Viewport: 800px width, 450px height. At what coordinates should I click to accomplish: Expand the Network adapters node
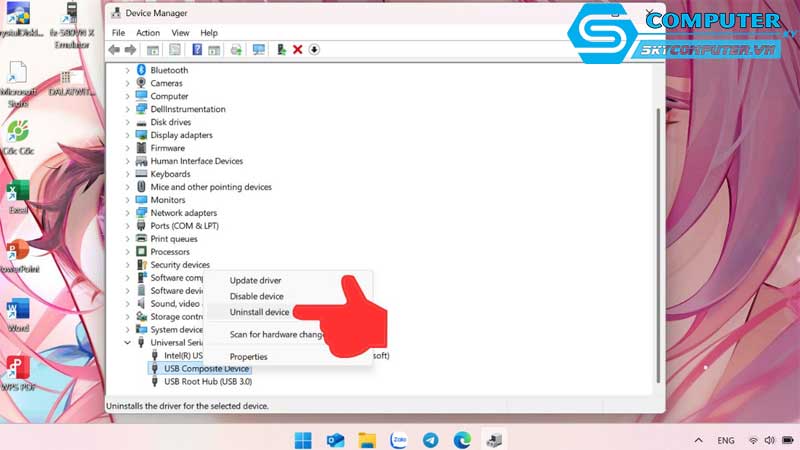coord(128,213)
